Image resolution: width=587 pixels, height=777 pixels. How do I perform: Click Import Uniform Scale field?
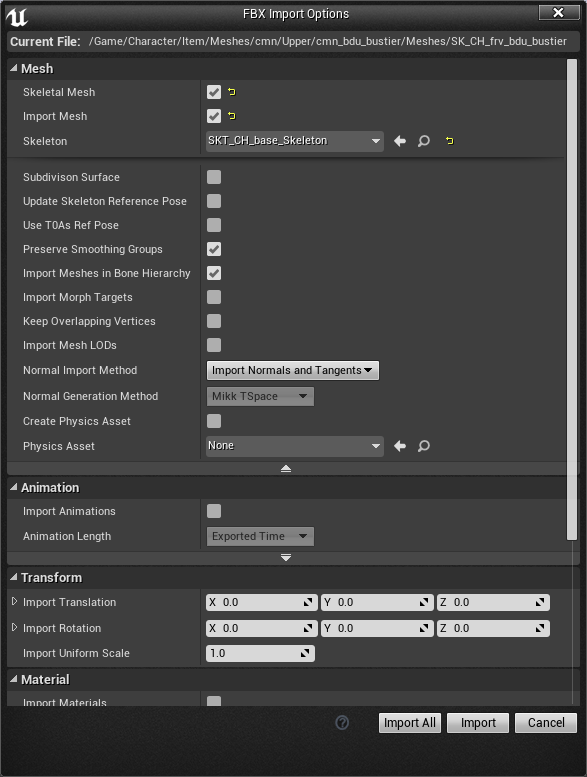pos(260,653)
